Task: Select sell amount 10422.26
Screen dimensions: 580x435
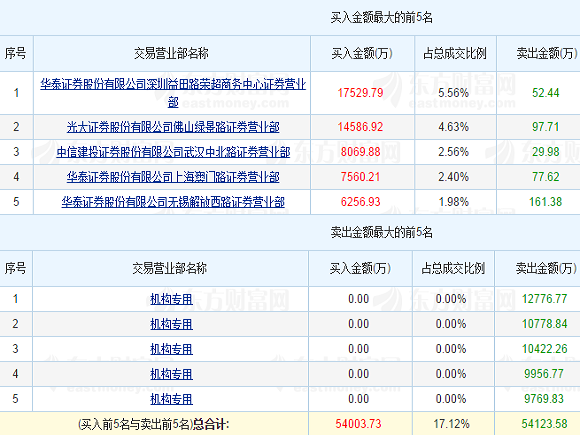Action: point(544,349)
